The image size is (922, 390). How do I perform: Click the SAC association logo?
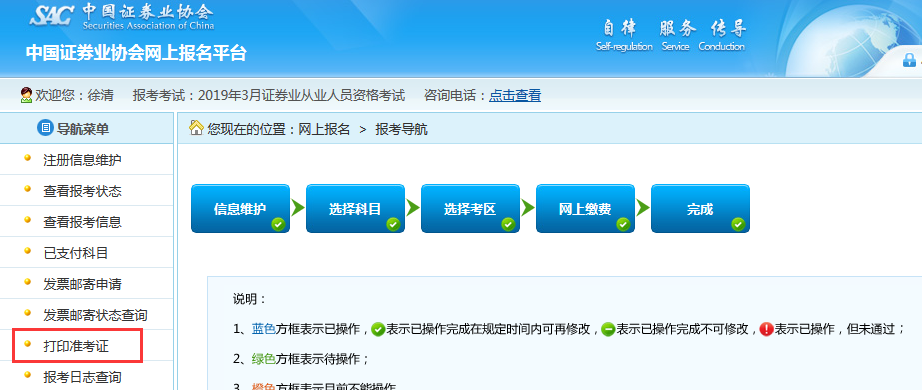tap(122, 17)
